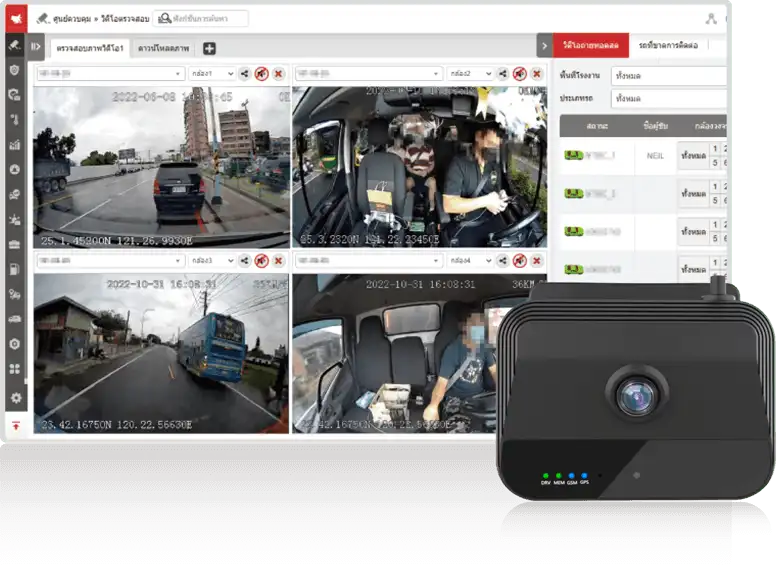Open the กล้อง2 camera dropdown

click(x=470, y=74)
